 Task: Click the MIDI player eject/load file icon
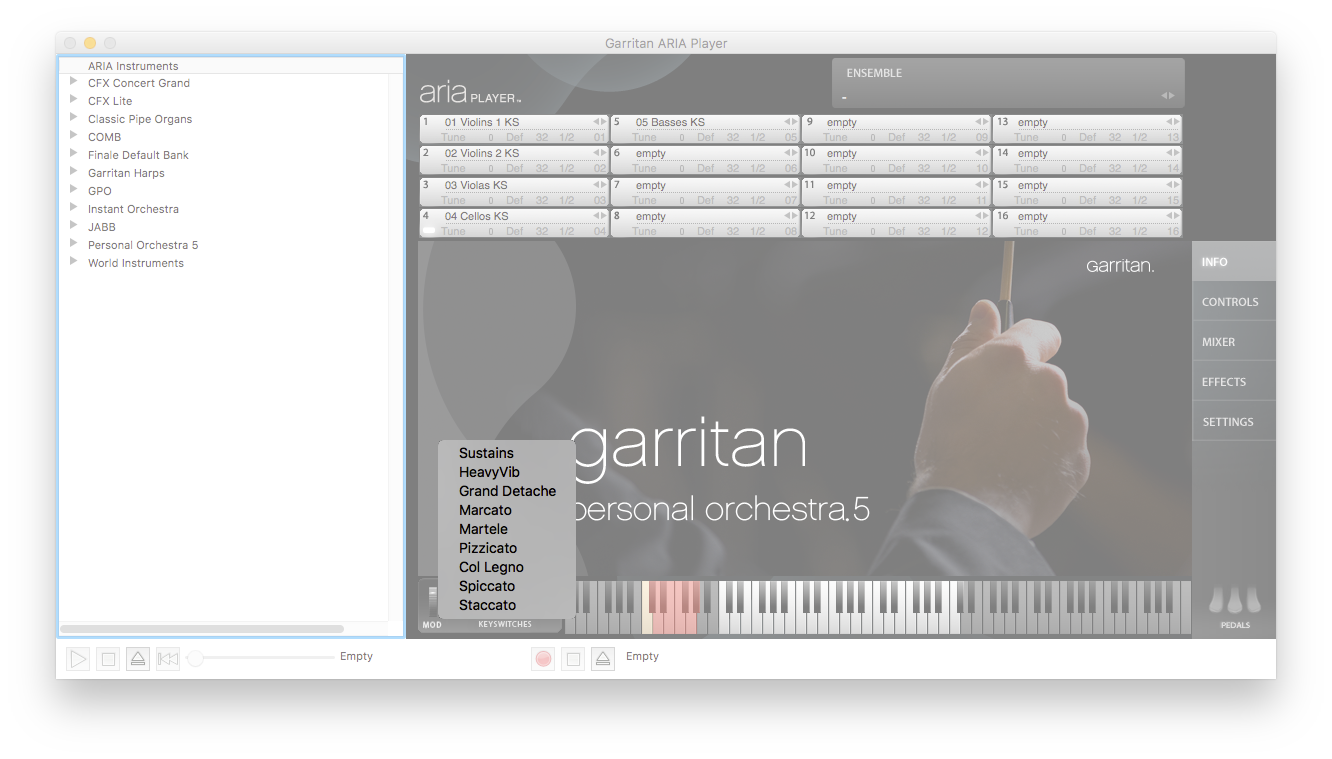click(x=138, y=659)
